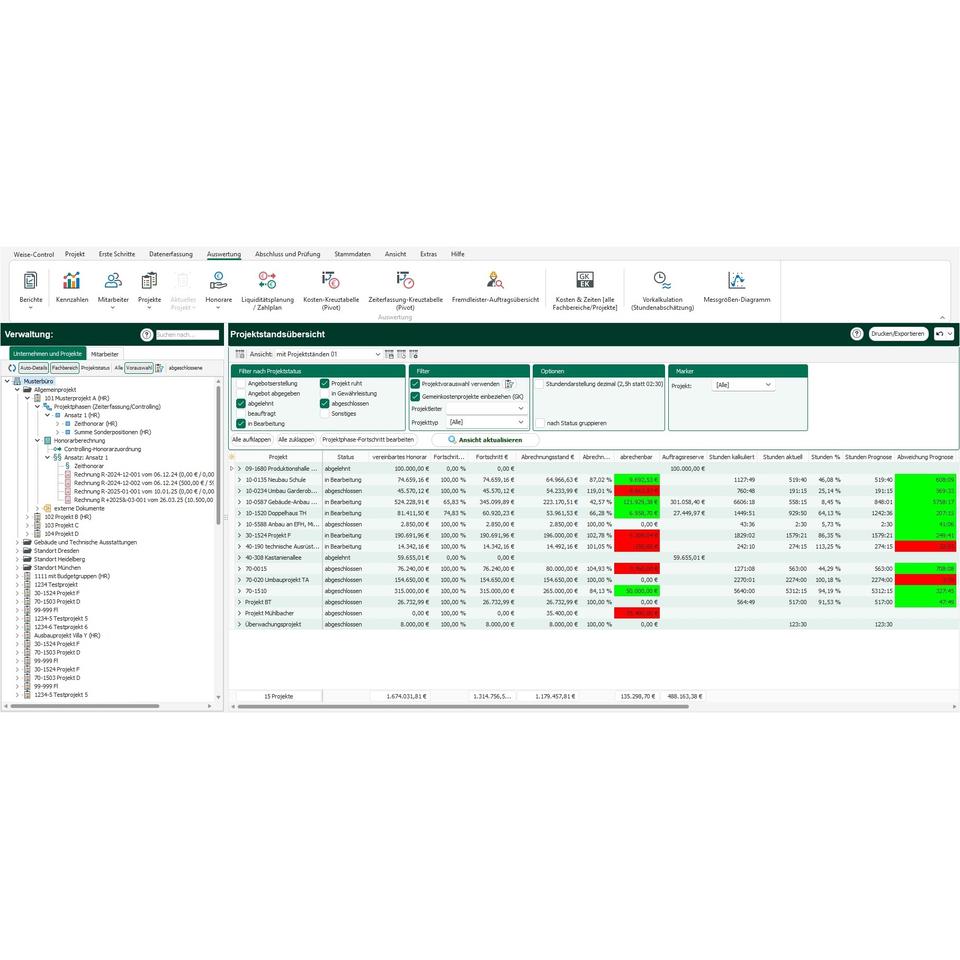Uncheck the Projekt ruht checkbox
This screenshot has width=960, height=960.
click(x=324, y=384)
